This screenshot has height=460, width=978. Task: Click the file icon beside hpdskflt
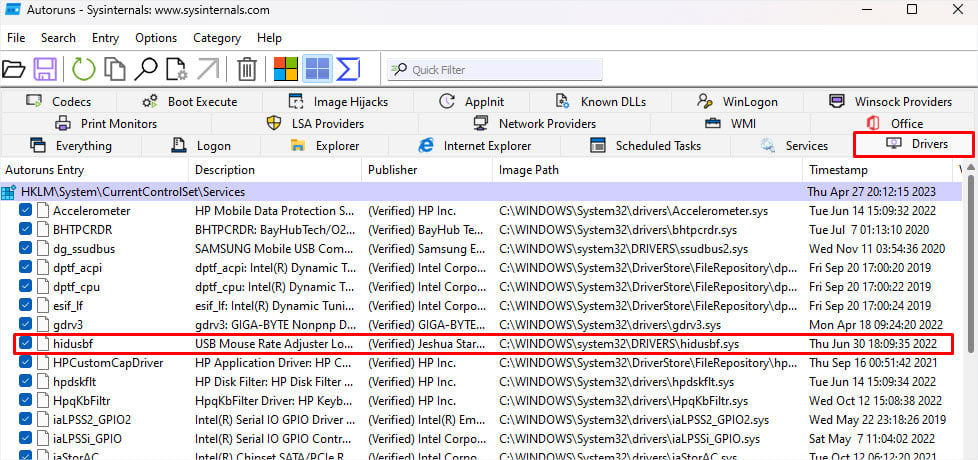pos(42,381)
